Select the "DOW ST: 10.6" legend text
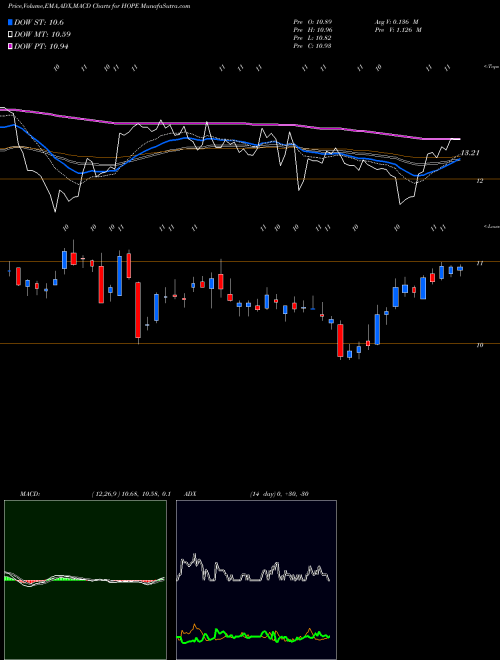The image size is (500, 660). [x=39, y=23]
